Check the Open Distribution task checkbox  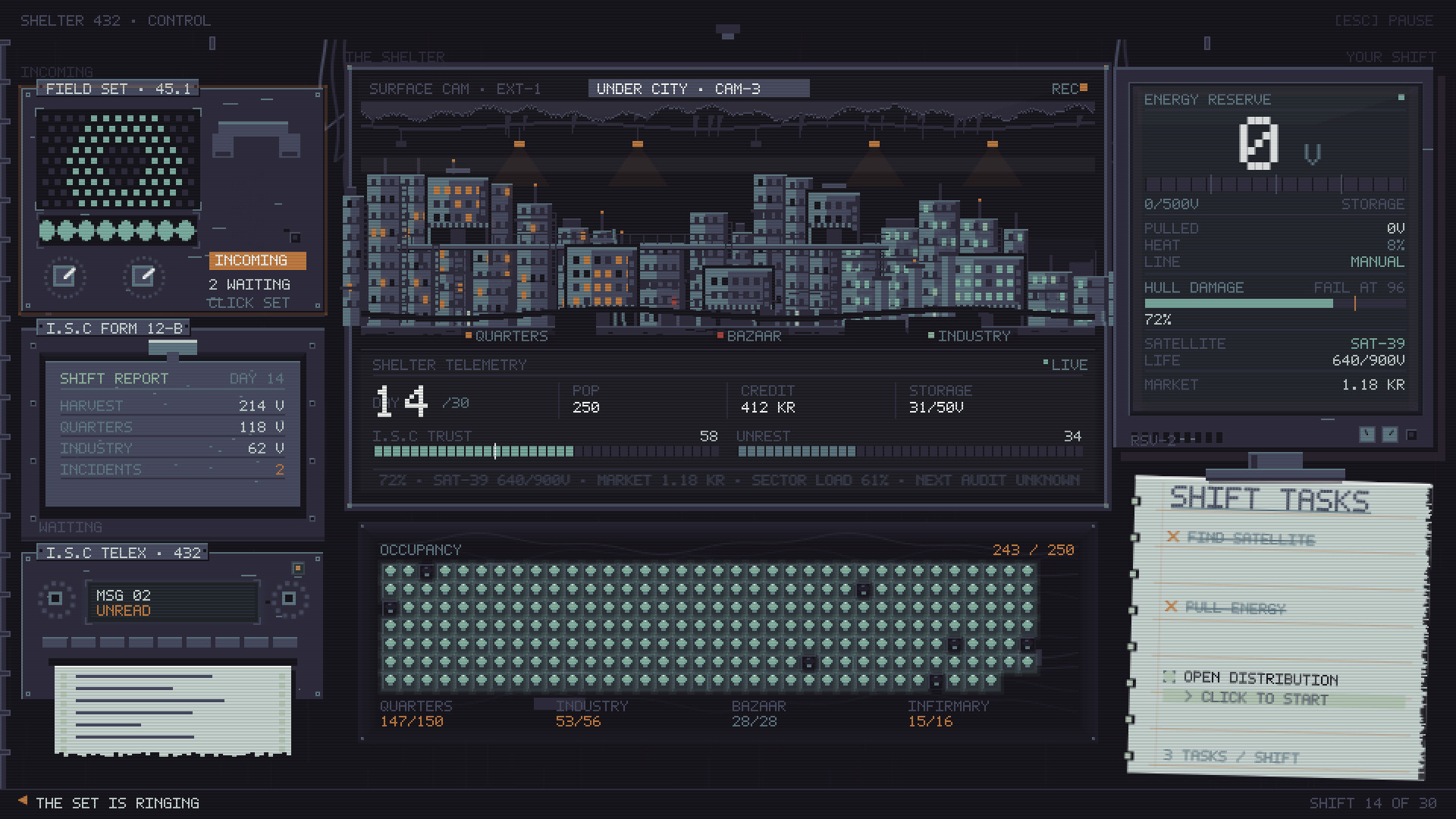(1169, 676)
